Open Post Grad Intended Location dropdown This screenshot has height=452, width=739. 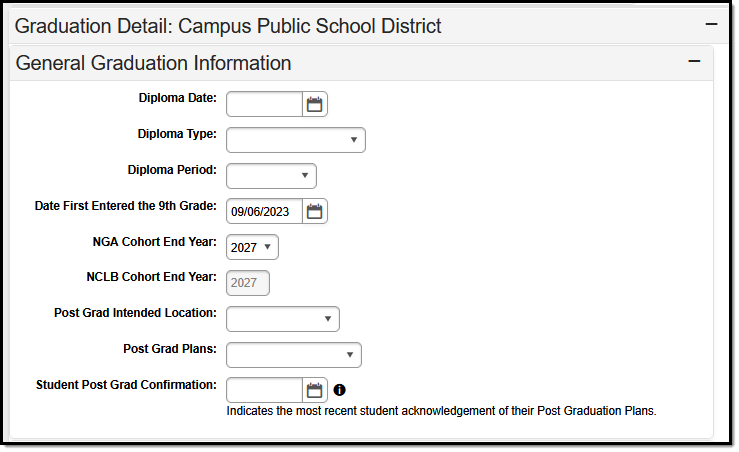(283, 319)
